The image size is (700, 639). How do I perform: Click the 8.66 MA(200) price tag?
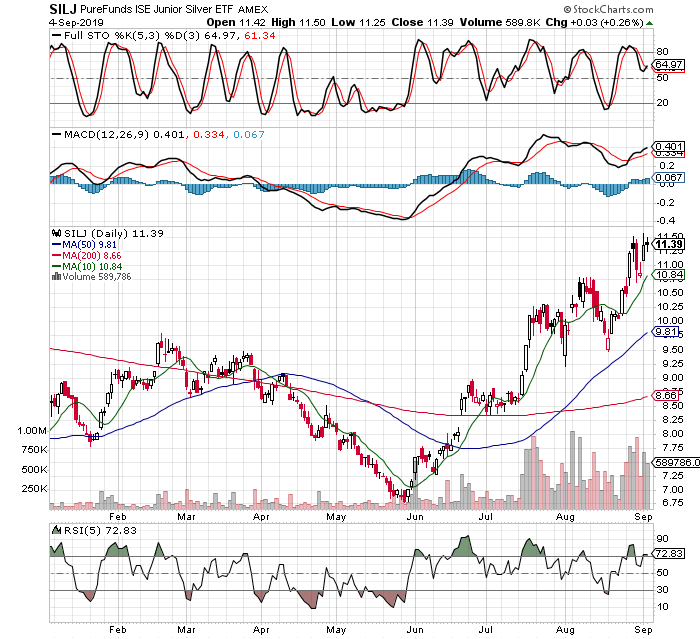[x=666, y=395]
